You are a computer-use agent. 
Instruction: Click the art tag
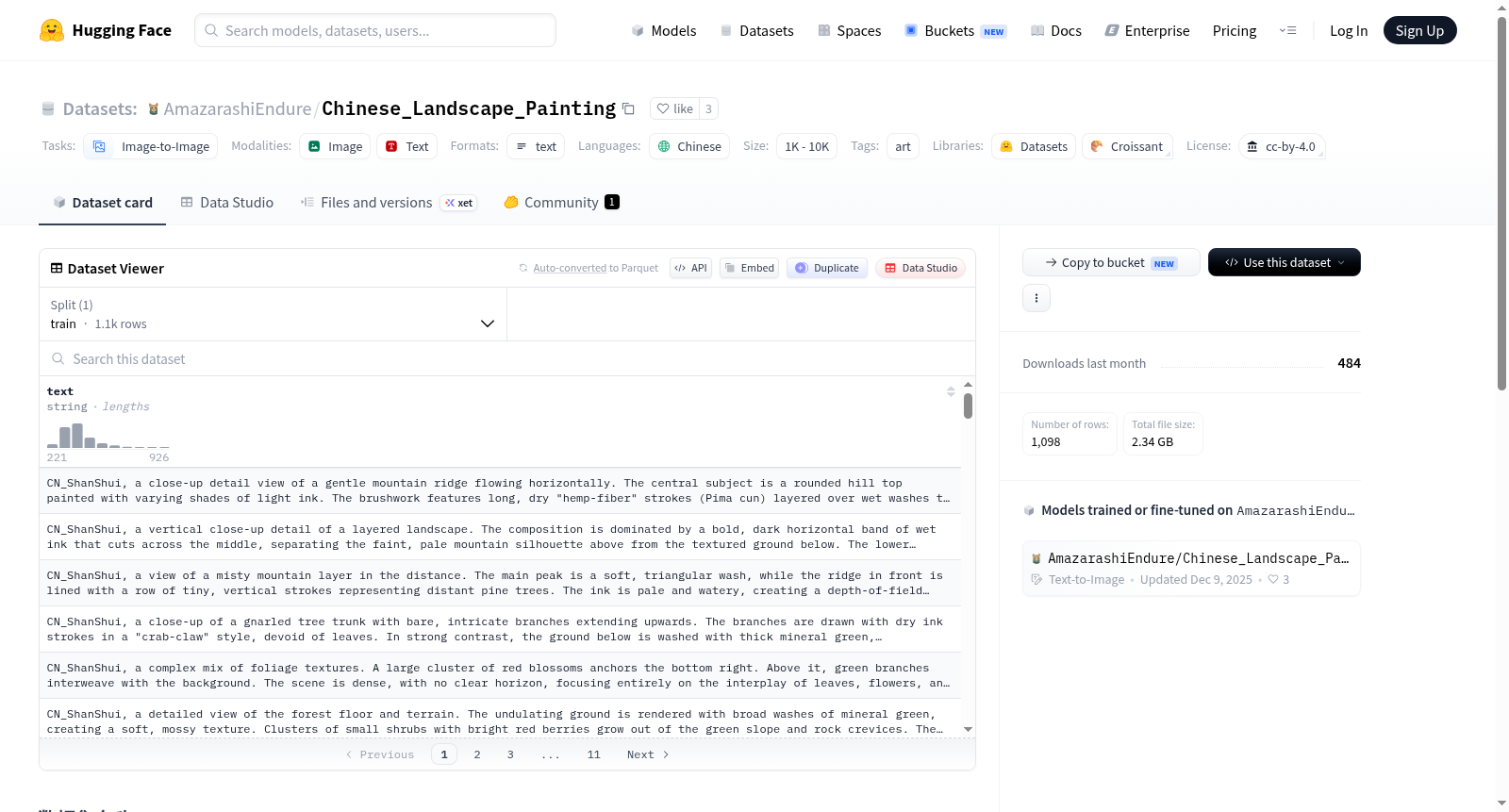point(903,146)
